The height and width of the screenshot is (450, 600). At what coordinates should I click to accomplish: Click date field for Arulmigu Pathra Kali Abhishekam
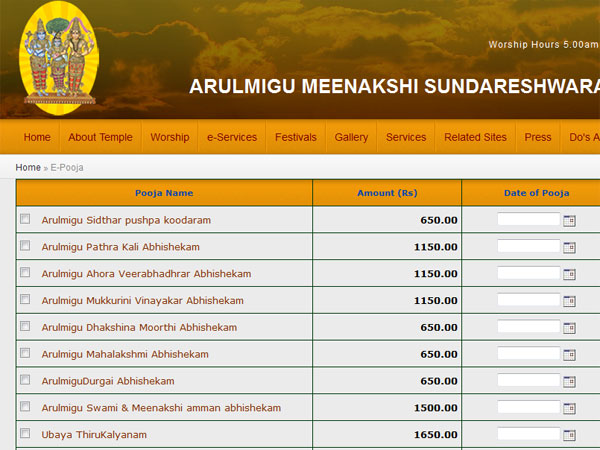coord(529,246)
